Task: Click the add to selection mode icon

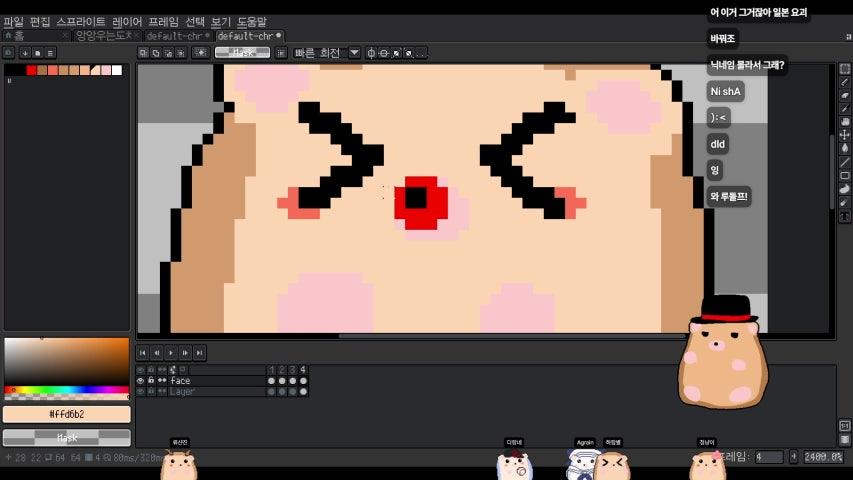Action: (156, 53)
